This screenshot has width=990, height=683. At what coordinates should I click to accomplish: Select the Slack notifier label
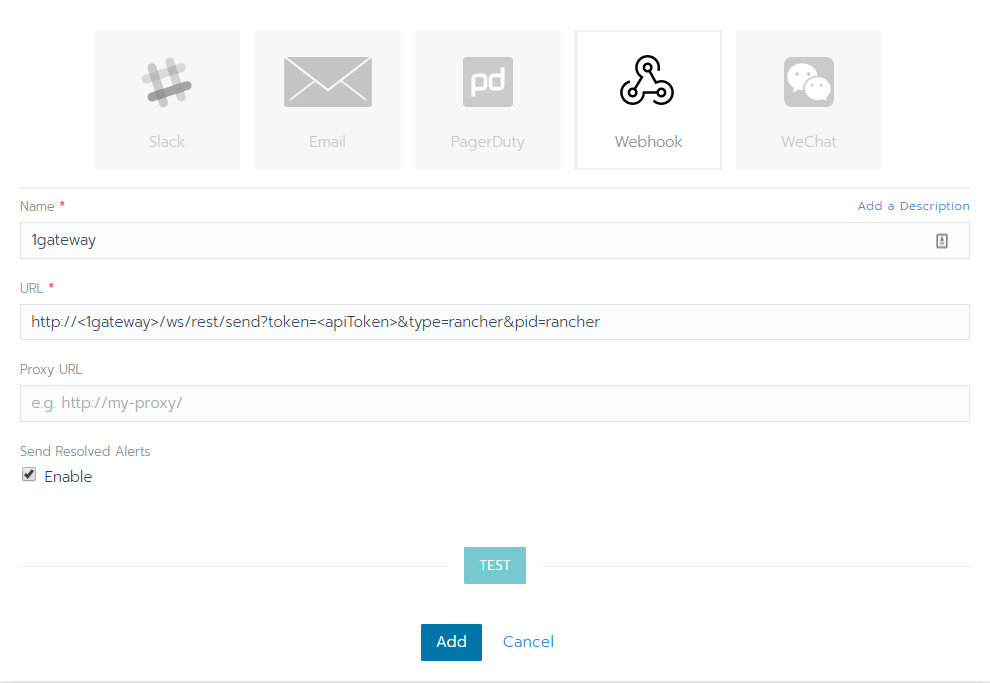[x=167, y=142]
